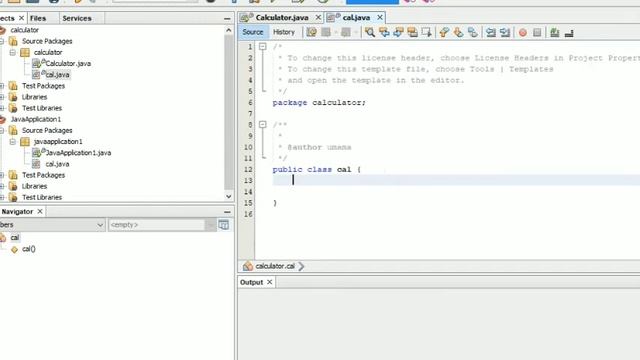Click calculator.cal breadcrumb in editor footer
Viewport: 640px width, 360px height.
coord(275,266)
